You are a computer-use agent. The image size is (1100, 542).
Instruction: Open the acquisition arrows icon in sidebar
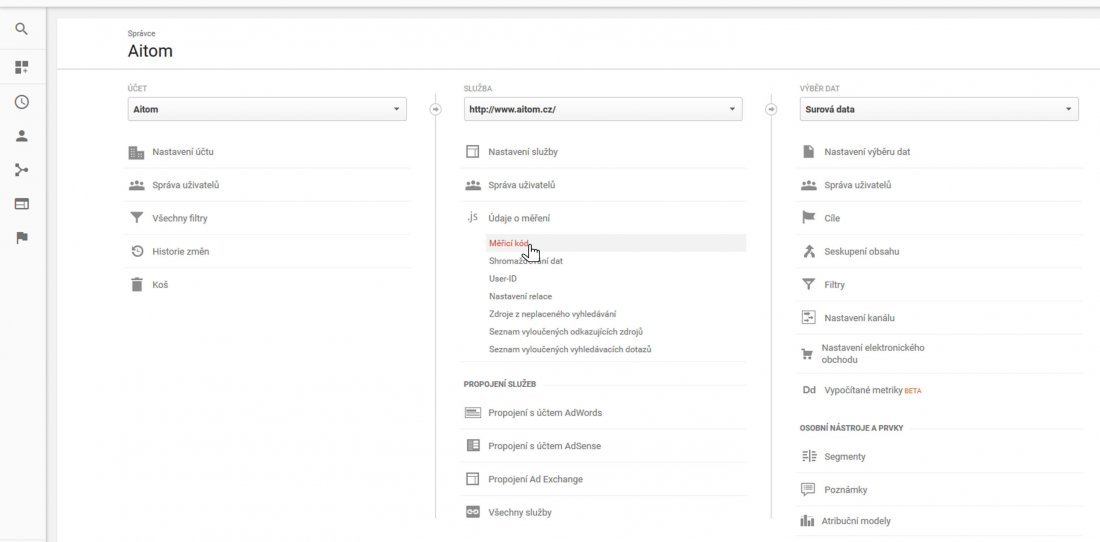pos(21,170)
